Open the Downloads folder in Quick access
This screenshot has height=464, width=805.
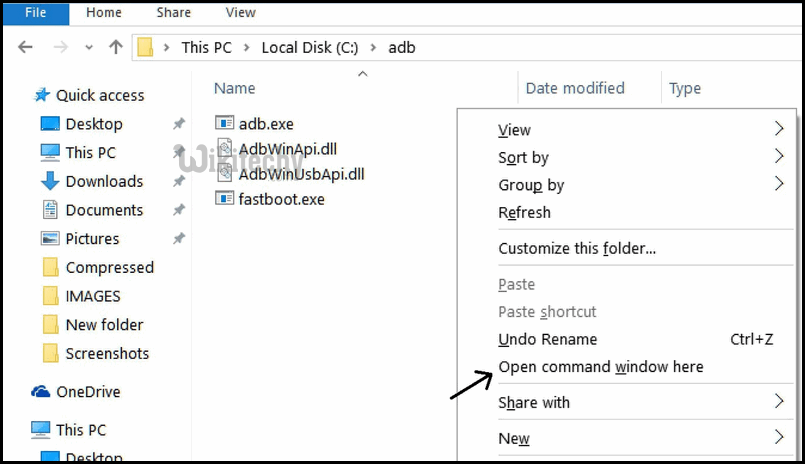pos(103,181)
